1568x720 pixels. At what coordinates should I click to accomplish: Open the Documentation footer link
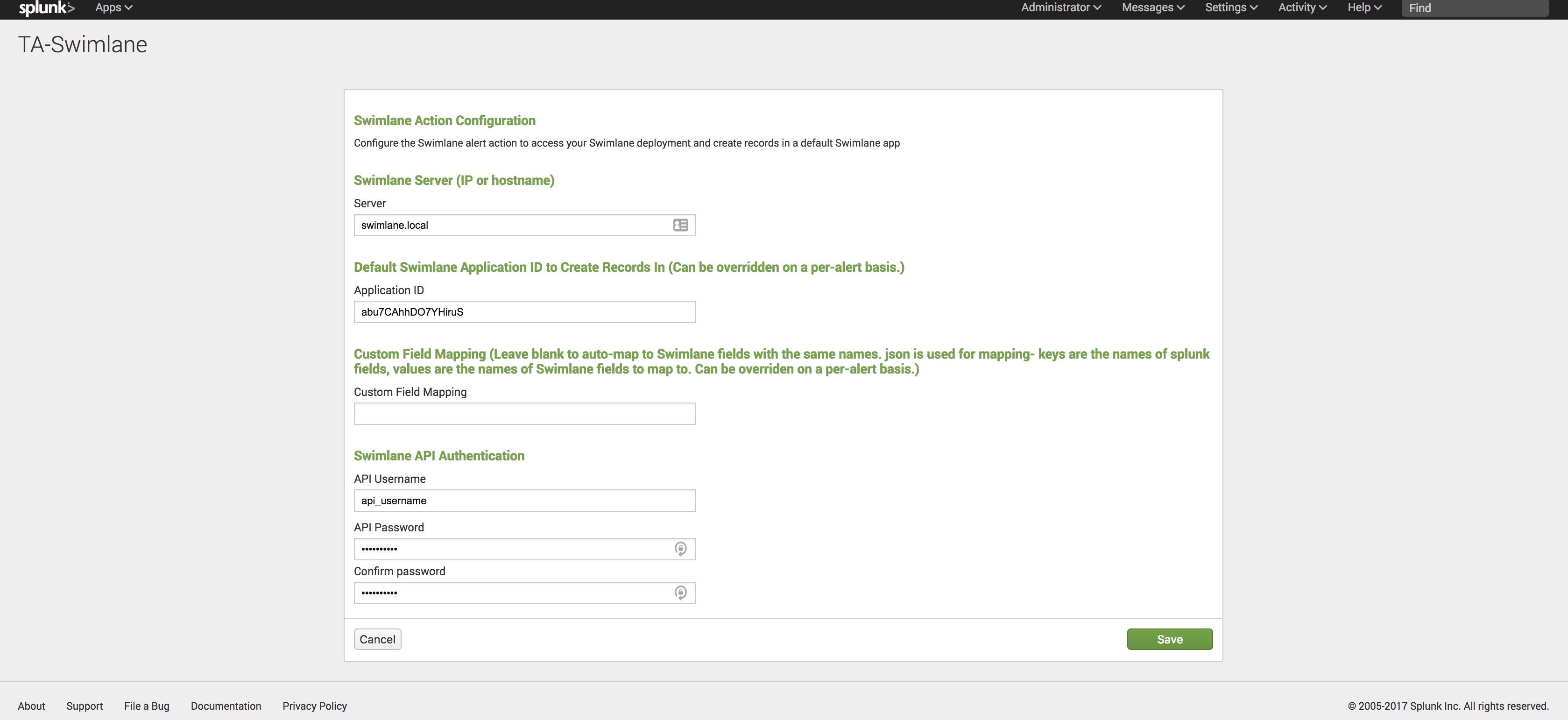point(226,706)
